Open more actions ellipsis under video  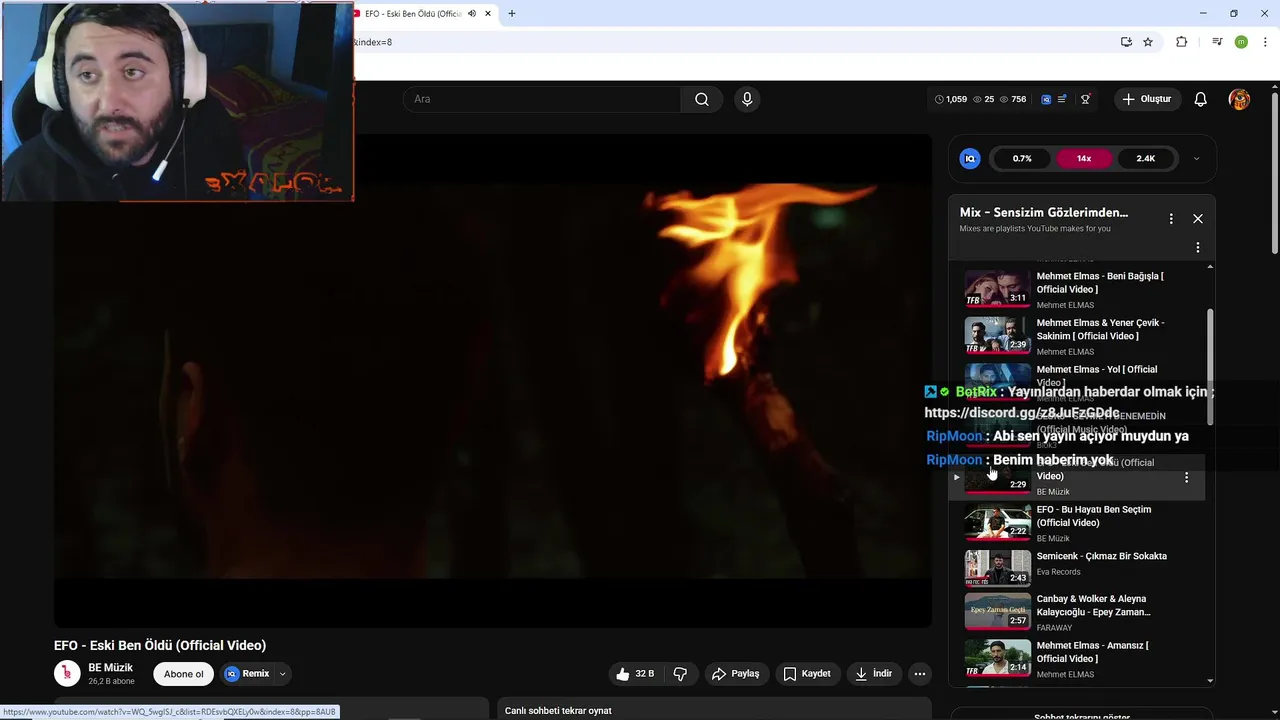(x=920, y=674)
